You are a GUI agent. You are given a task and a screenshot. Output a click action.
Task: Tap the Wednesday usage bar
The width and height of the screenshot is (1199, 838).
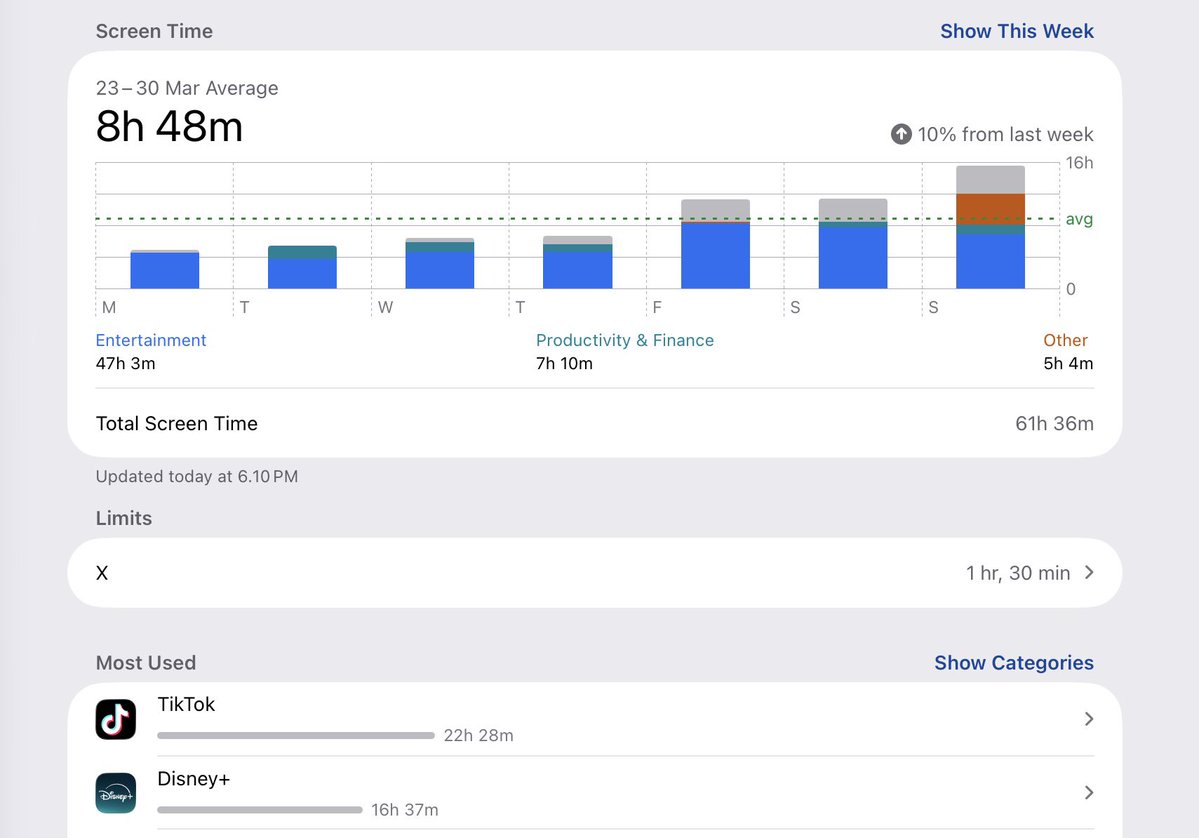440,263
